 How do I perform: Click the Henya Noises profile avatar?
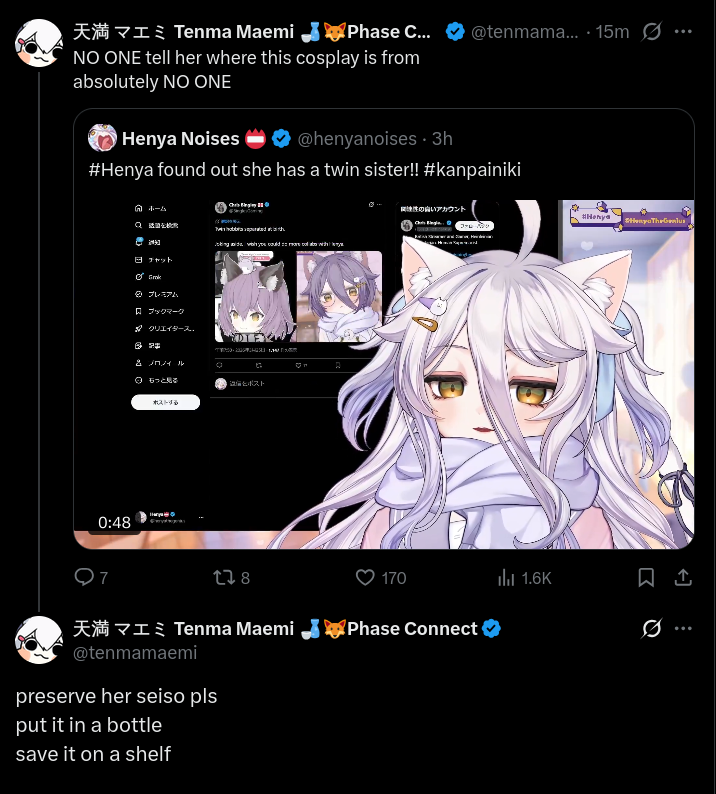(102, 138)
